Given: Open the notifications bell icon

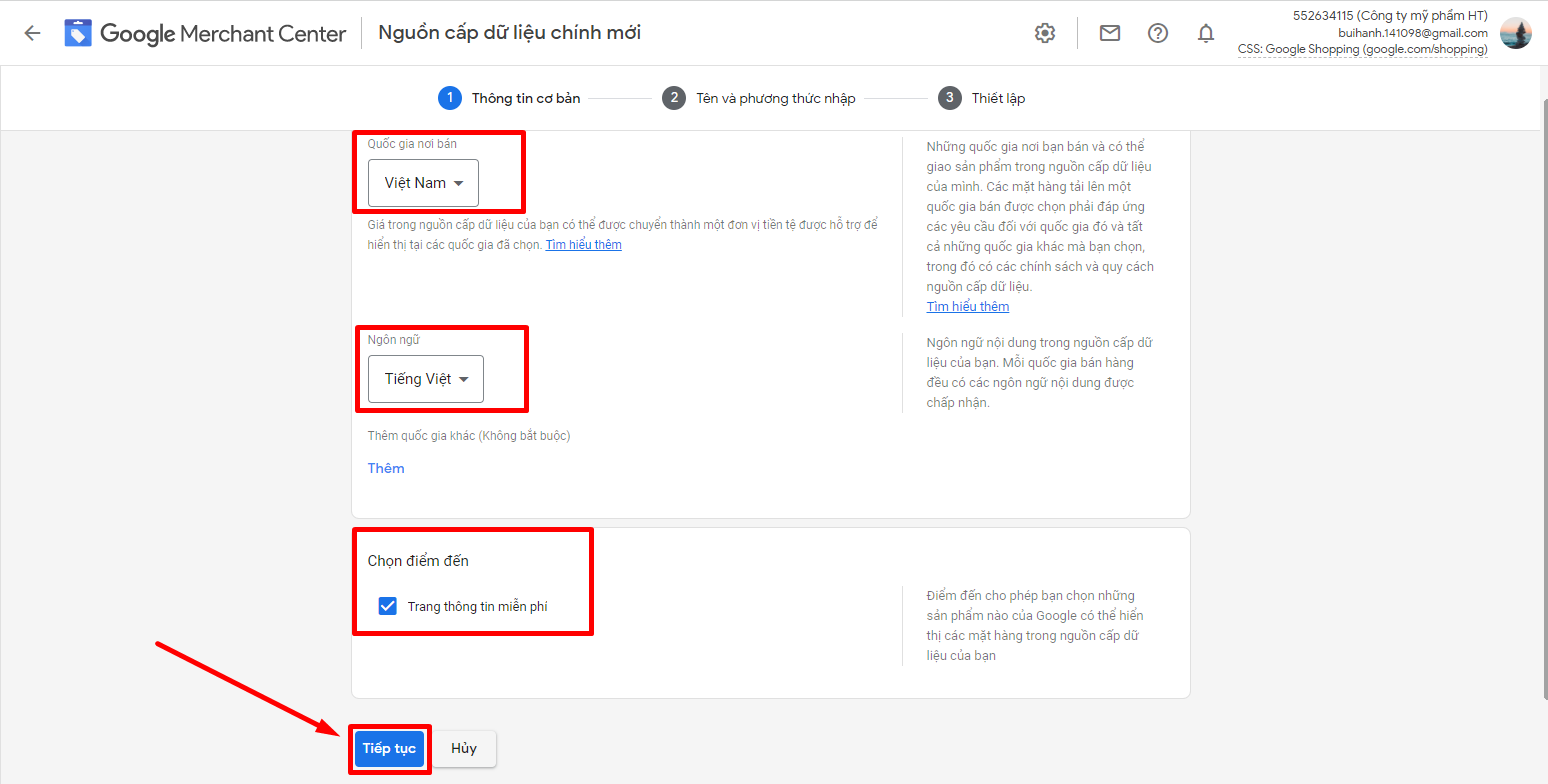Looking at the screenshot, I should [1206, 33].
